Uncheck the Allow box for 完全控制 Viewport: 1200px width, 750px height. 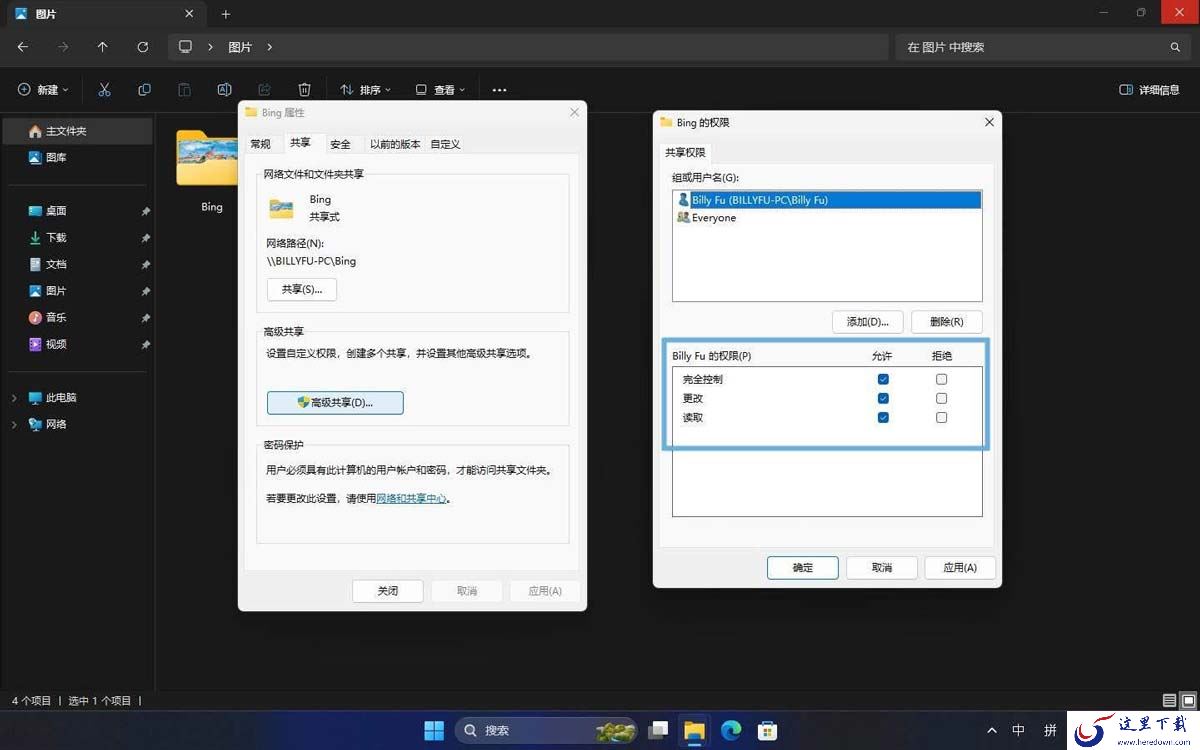[883, 379]
